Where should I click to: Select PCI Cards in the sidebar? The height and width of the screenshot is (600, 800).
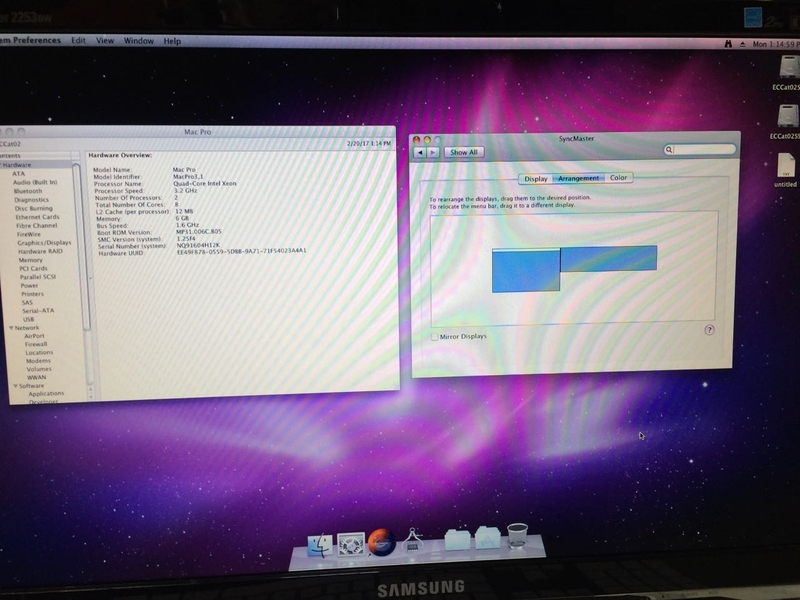(33, 268)
